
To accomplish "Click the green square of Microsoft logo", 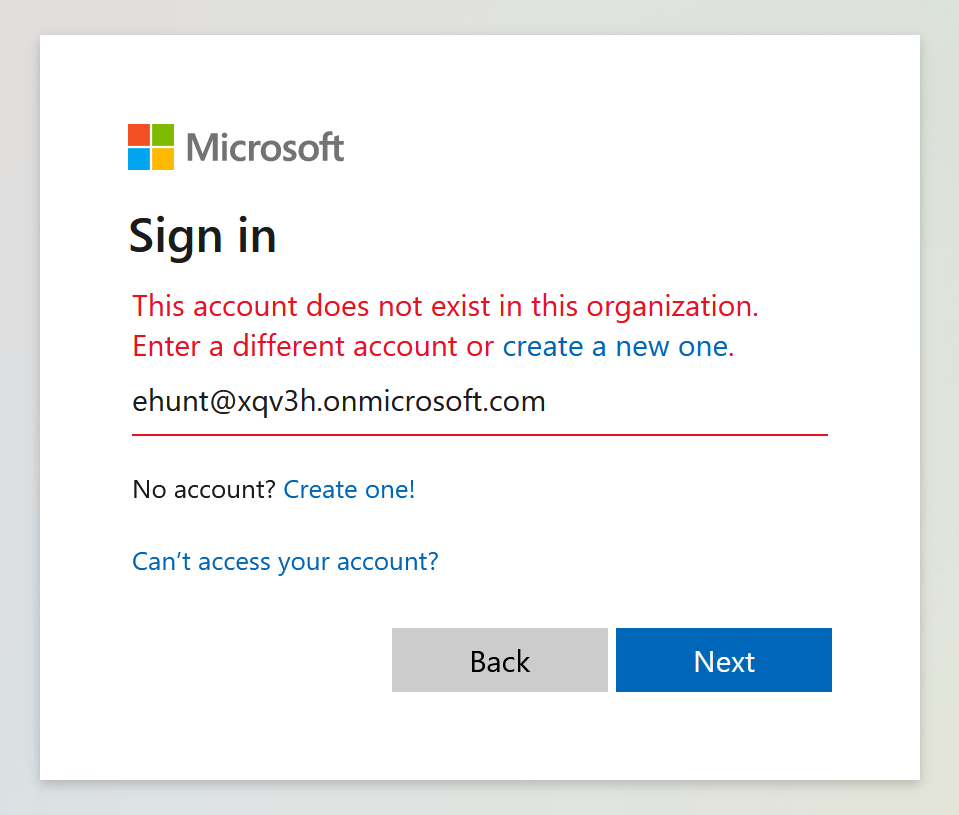I will (x=163, y=135).
